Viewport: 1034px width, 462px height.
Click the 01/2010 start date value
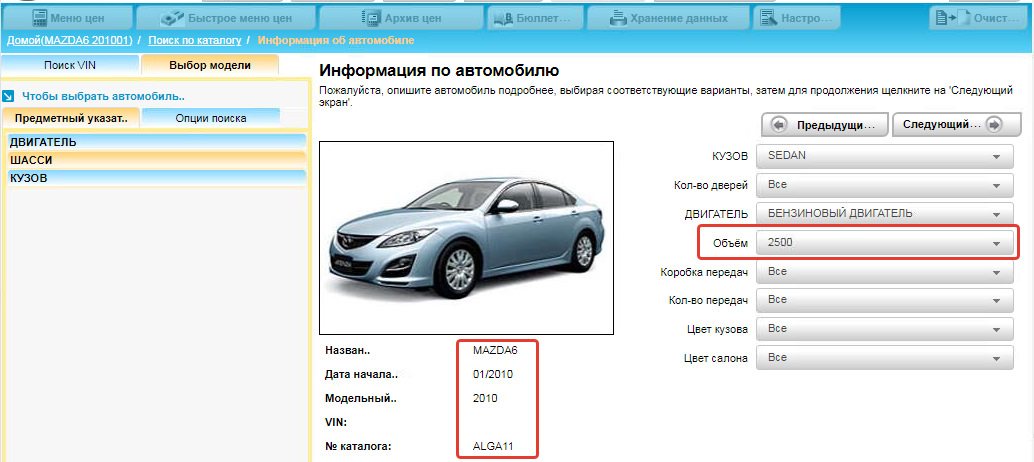493,374
